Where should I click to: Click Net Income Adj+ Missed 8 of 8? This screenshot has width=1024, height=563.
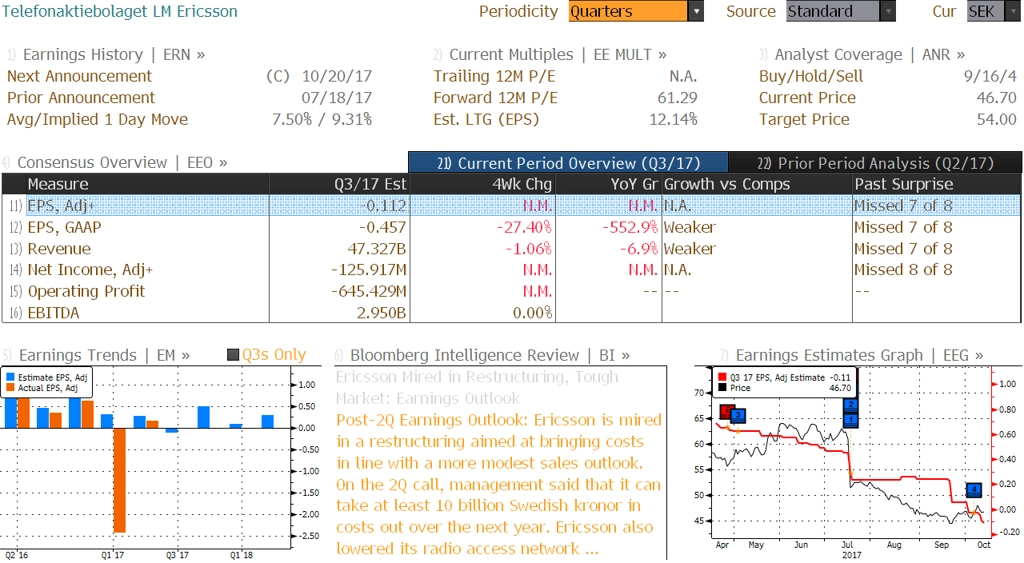click(904, 270)
